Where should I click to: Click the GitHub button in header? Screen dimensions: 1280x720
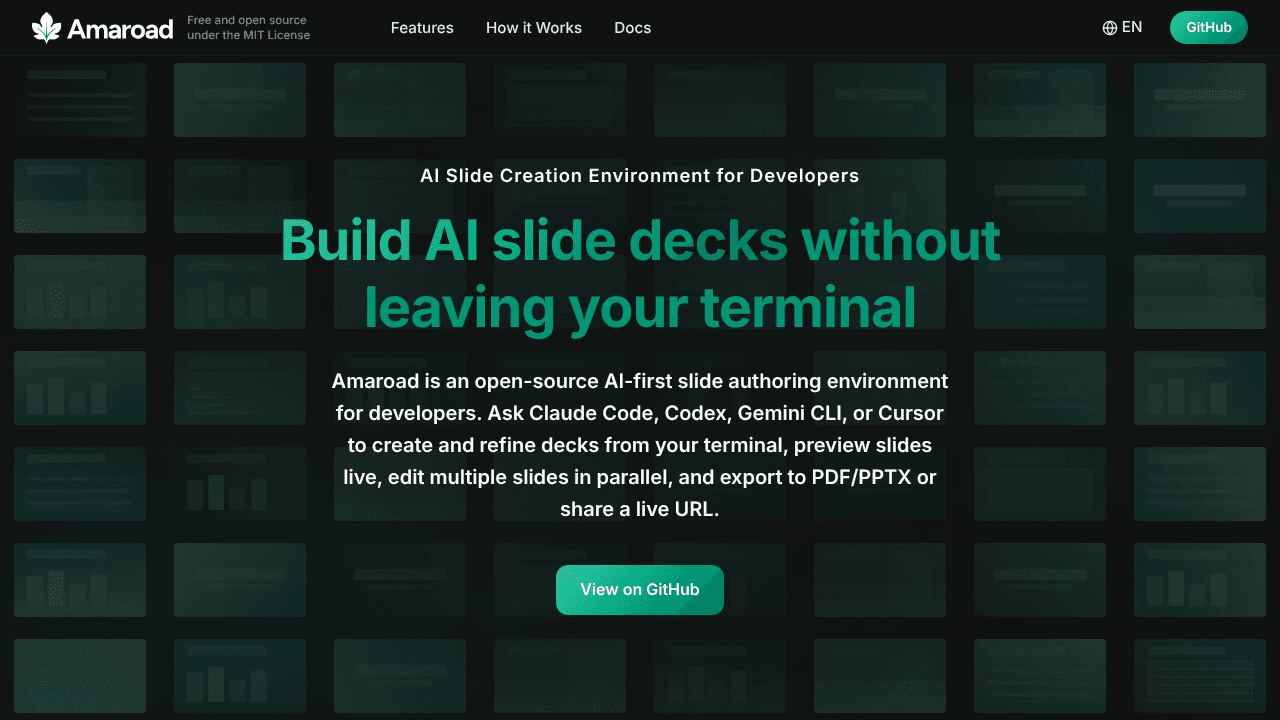tap(1209, 28)
